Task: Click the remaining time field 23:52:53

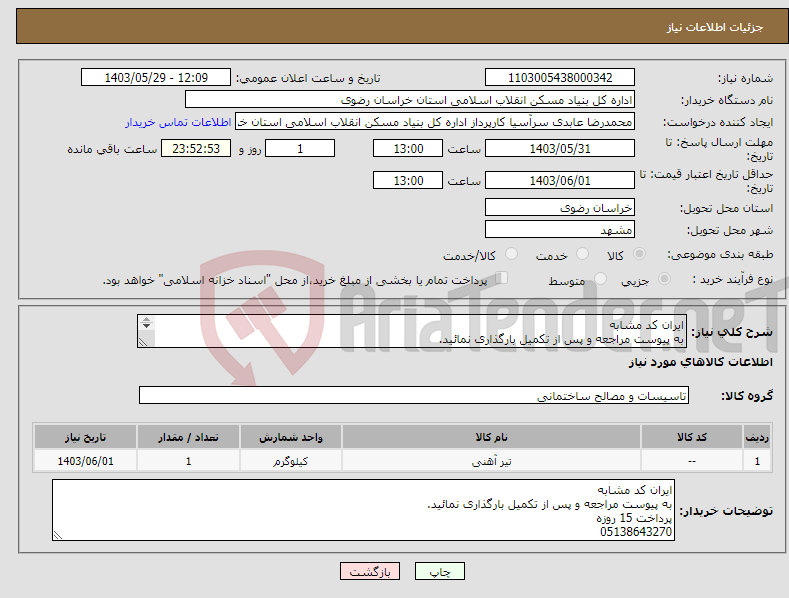Action: coord(196,148)
